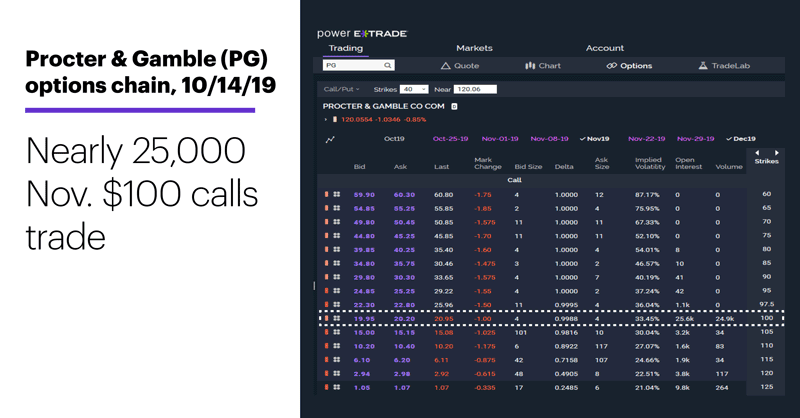Open the Chart candlestick icon

(x=530, y=66)
